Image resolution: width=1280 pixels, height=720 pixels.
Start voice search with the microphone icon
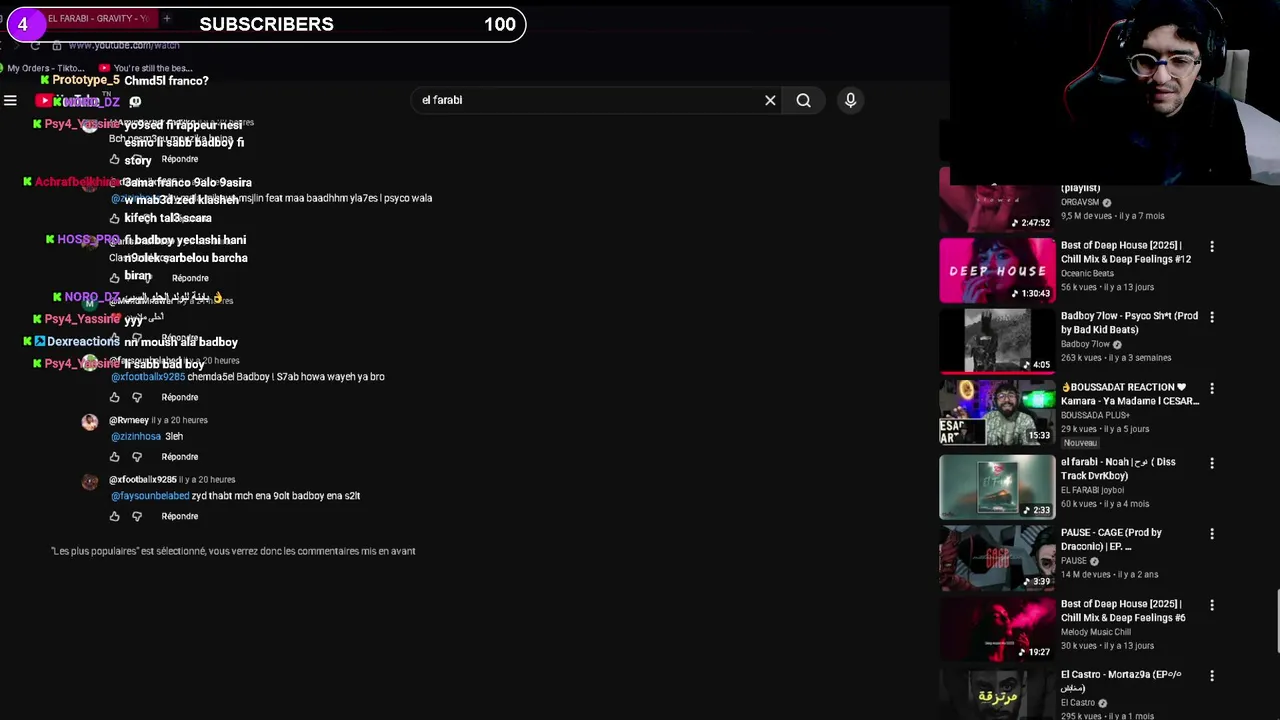coord(850,100)
